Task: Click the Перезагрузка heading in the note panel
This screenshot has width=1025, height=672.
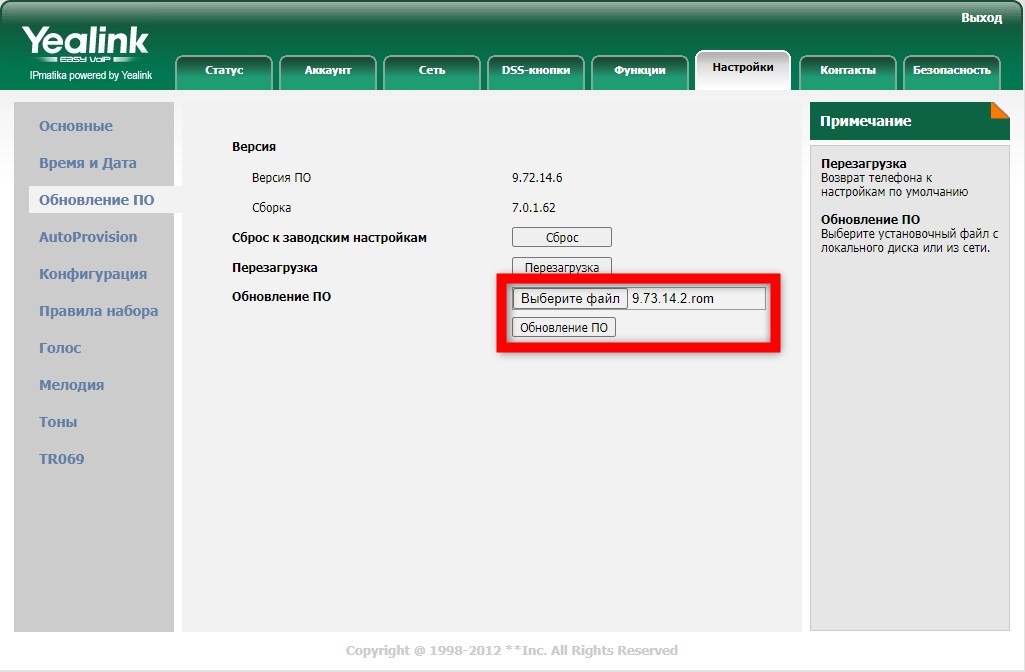Action: 864,163
